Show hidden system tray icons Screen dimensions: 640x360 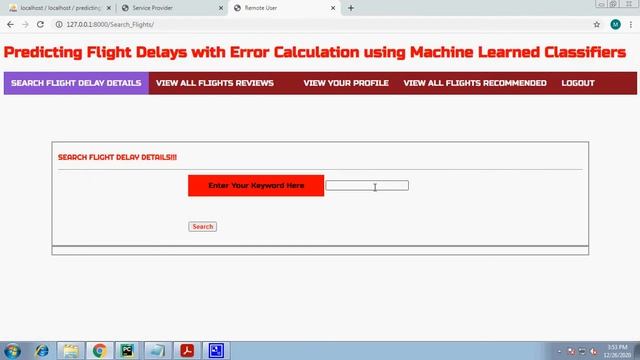coord(560,351)
